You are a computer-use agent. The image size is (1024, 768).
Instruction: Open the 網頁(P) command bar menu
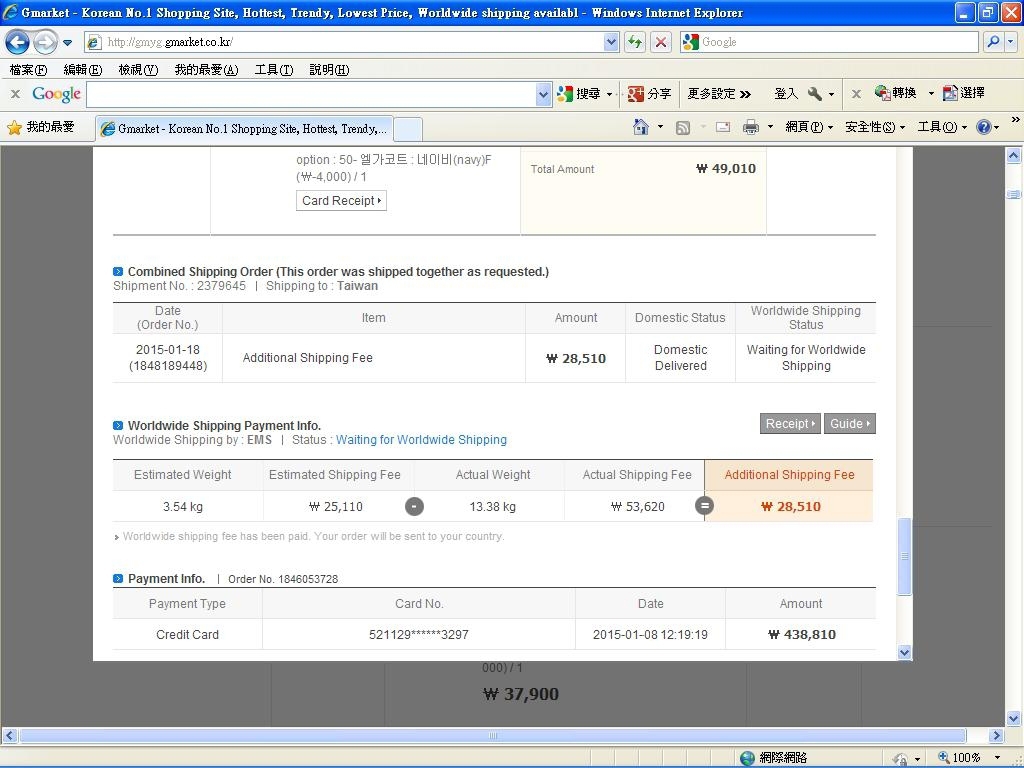click(x=808, y=127)
